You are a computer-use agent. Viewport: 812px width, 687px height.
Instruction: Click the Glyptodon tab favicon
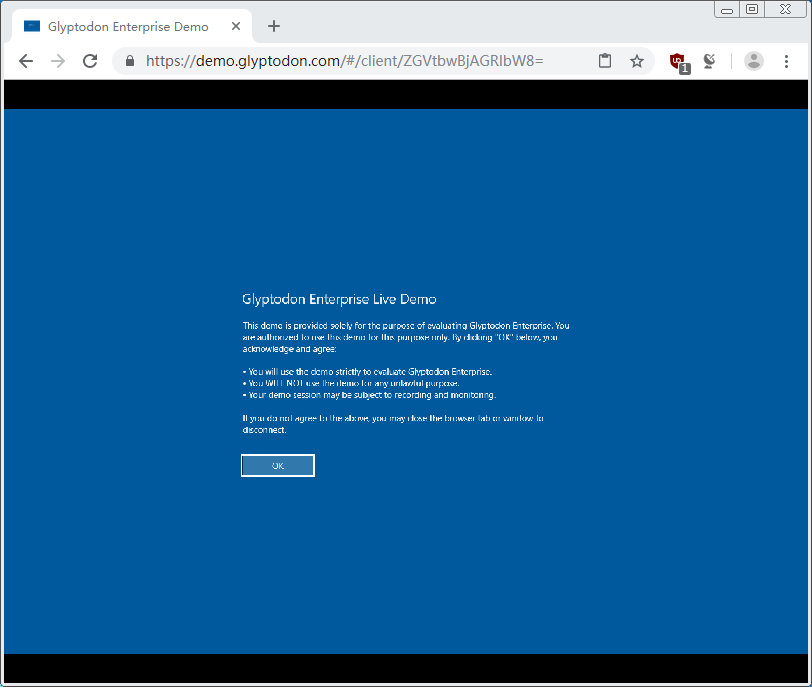point(32,26)
